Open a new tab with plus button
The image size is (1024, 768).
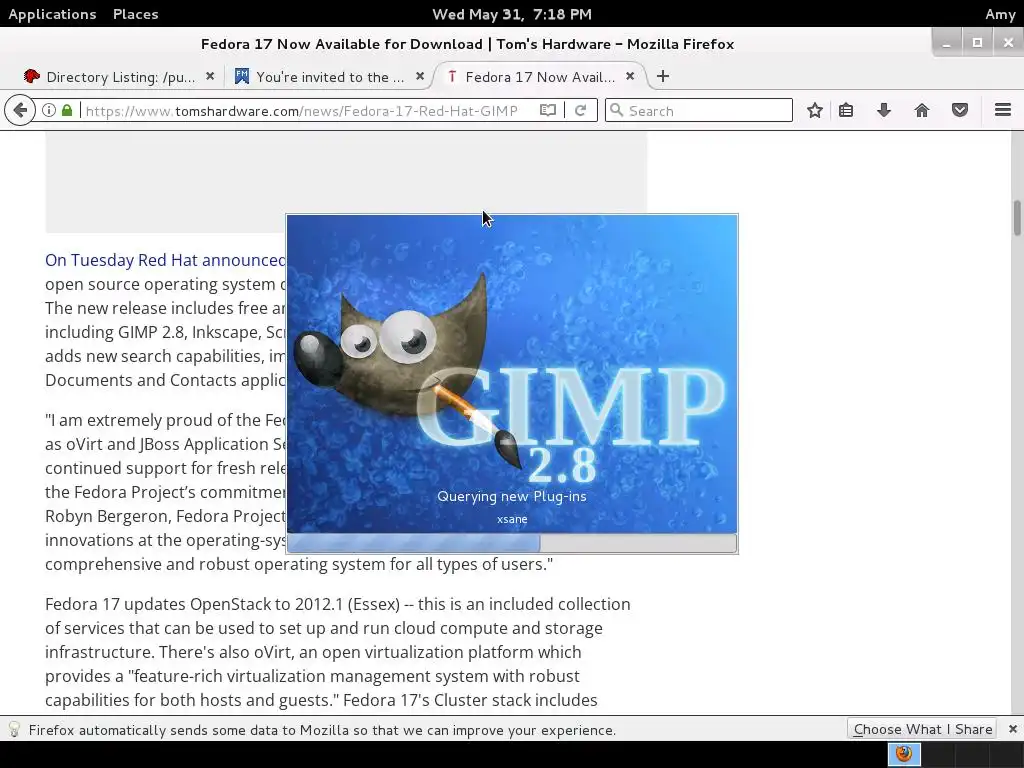point(663,76)
